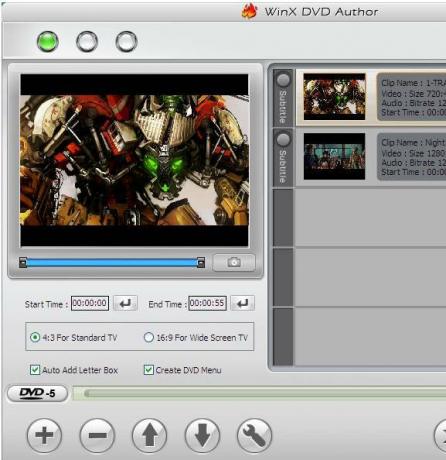The height and width of the screenshot is (460, 446).
Task: Click the right trim handle on preview slider
Action: [x=201, y=263]
